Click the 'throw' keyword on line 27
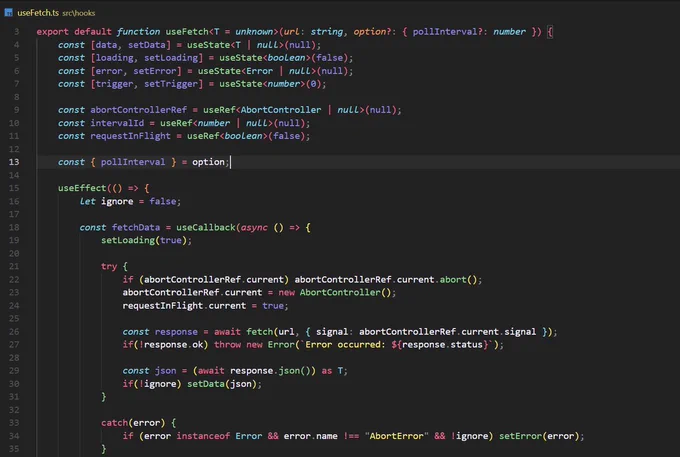Image resolution: width=680 pixels, height=457 pixels. pos(227,345)
